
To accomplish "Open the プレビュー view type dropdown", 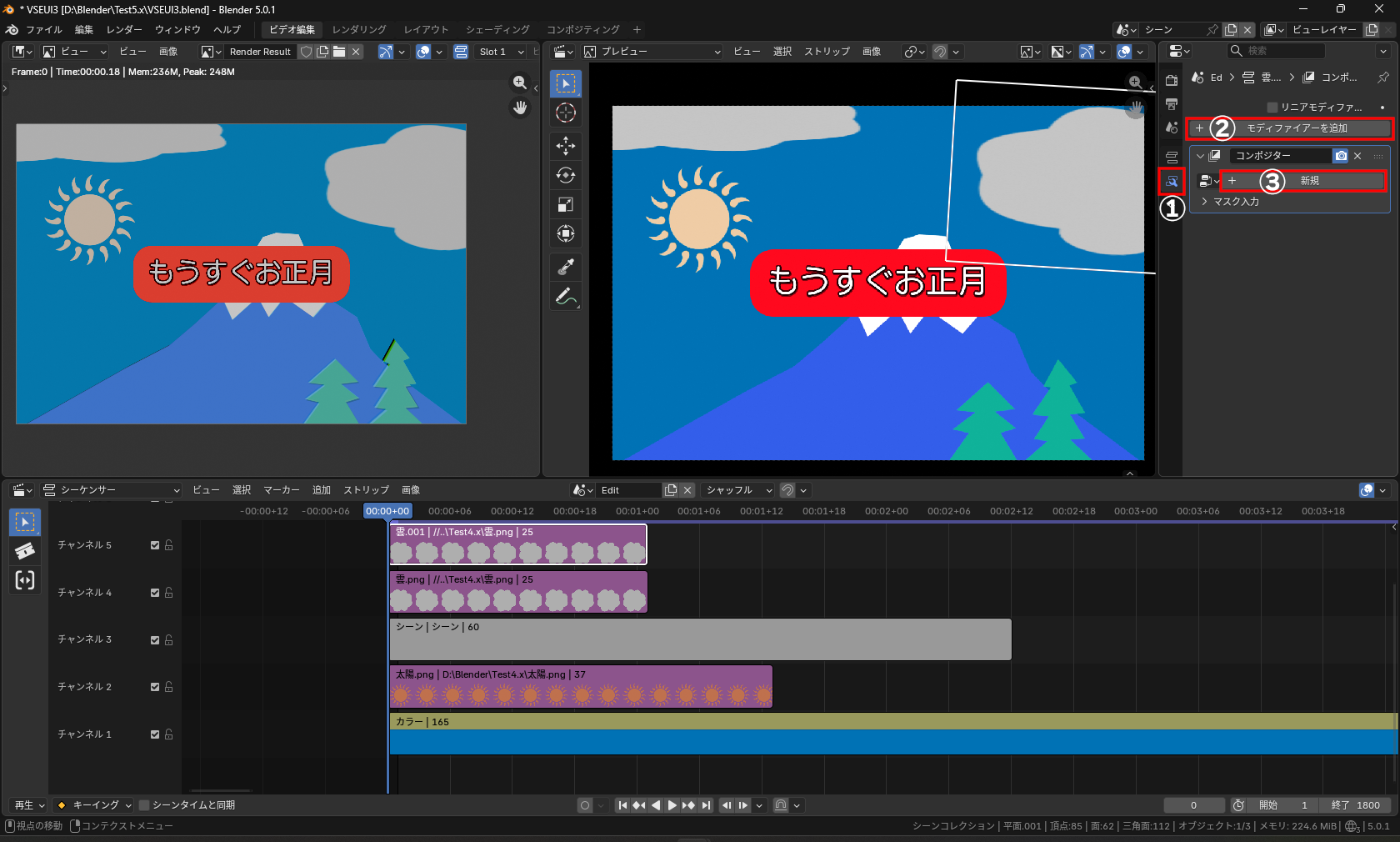I will click(652, 52).
